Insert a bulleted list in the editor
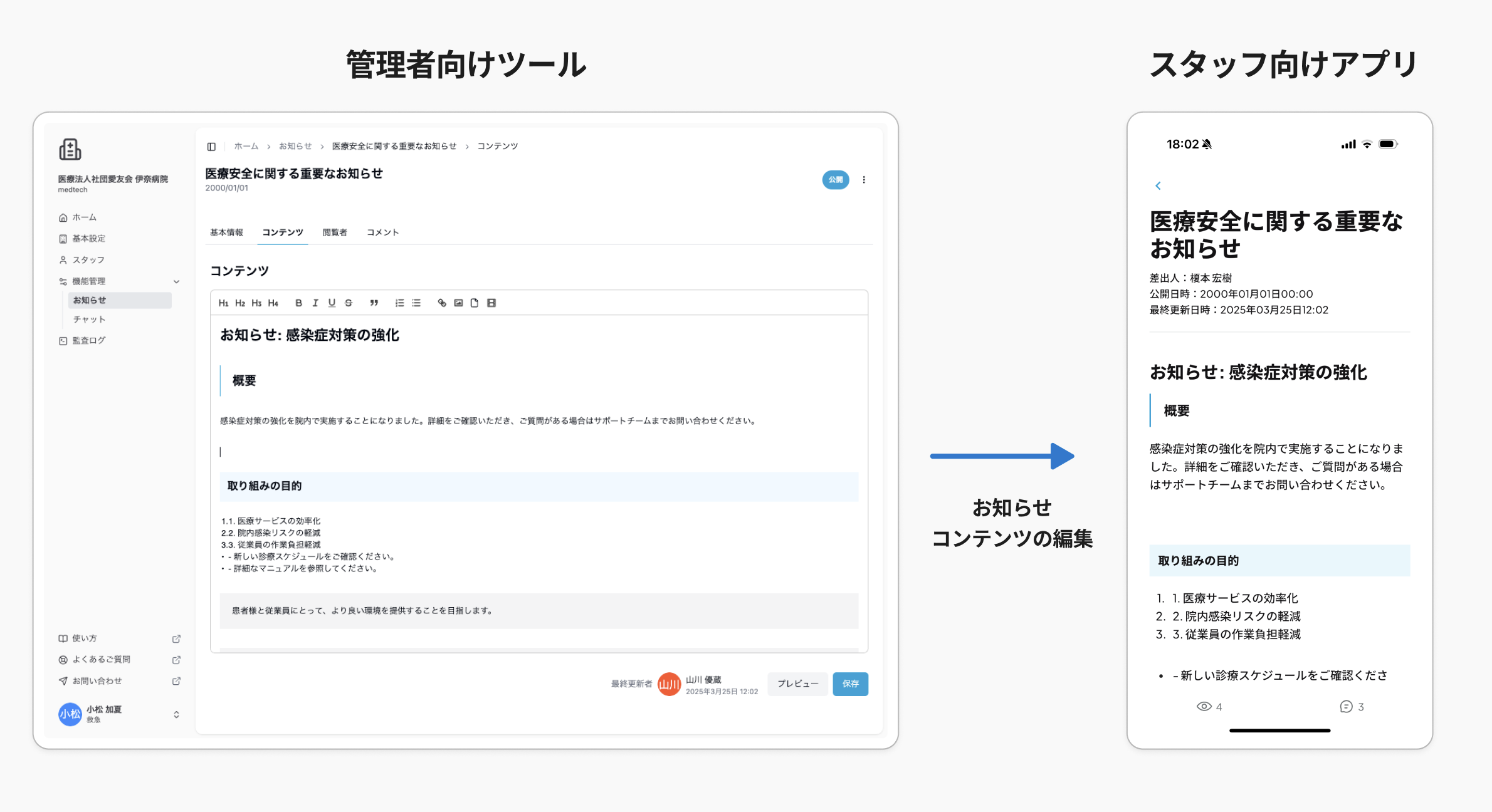 coord(416,303)
